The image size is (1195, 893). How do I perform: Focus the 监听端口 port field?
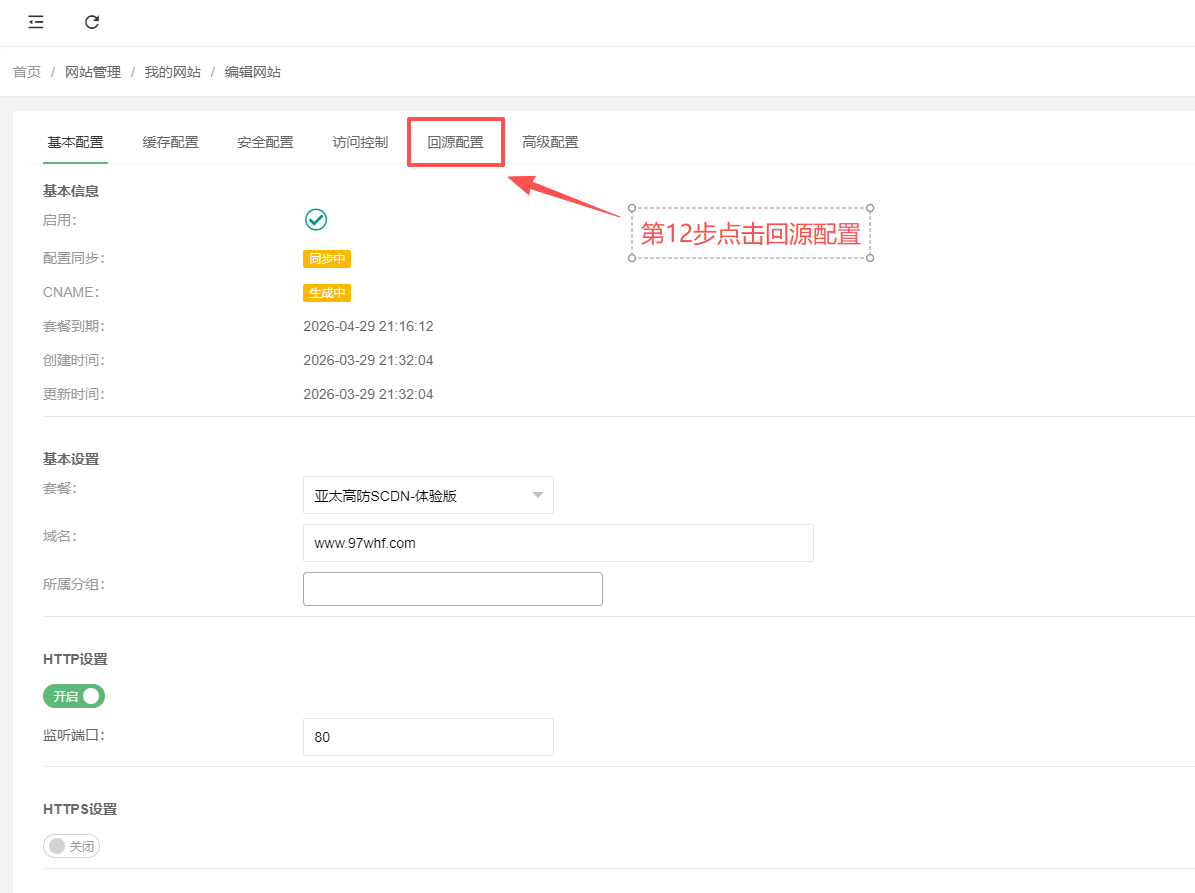tap(427, 737)
